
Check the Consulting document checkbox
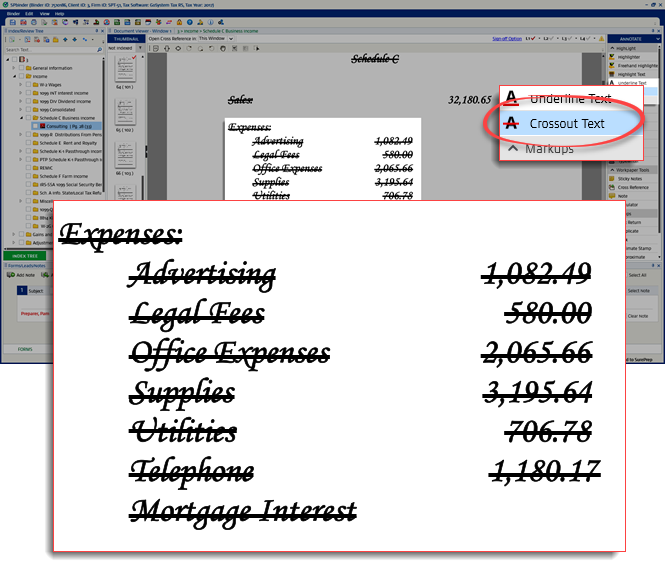(36, 126)
